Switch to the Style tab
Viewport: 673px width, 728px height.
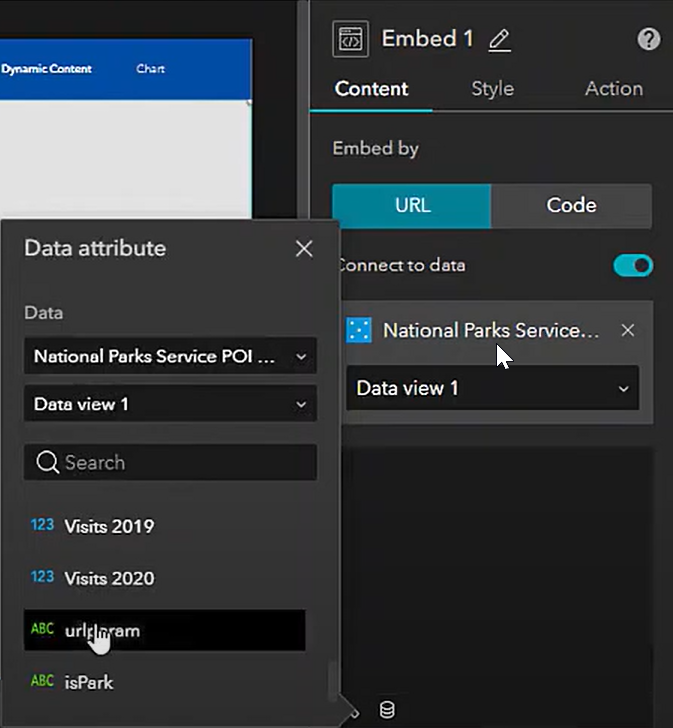(492, 89)
